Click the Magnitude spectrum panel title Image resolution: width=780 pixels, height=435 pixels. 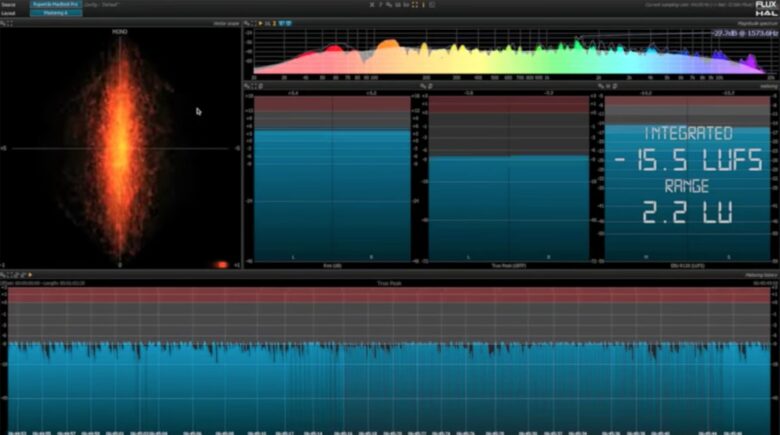click(x=757, y=22)
